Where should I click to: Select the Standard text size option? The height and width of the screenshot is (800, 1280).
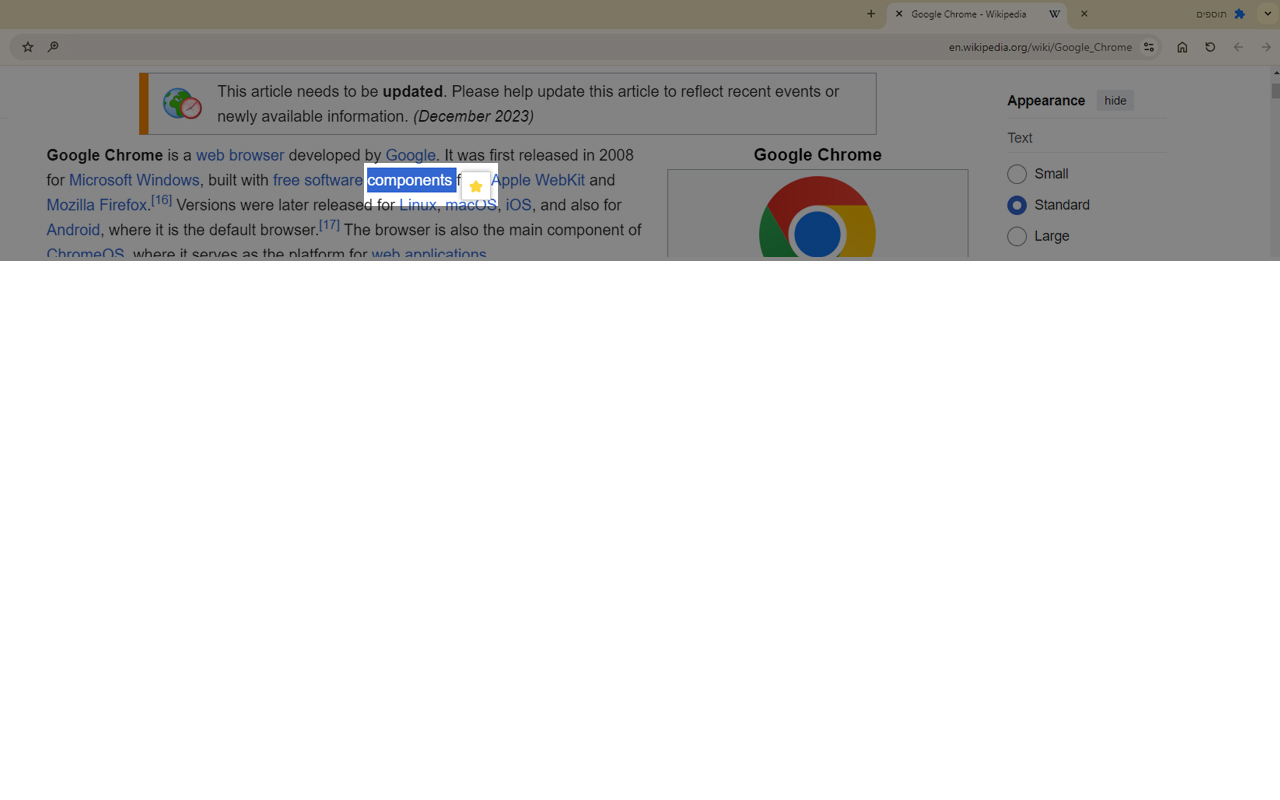1017,205
